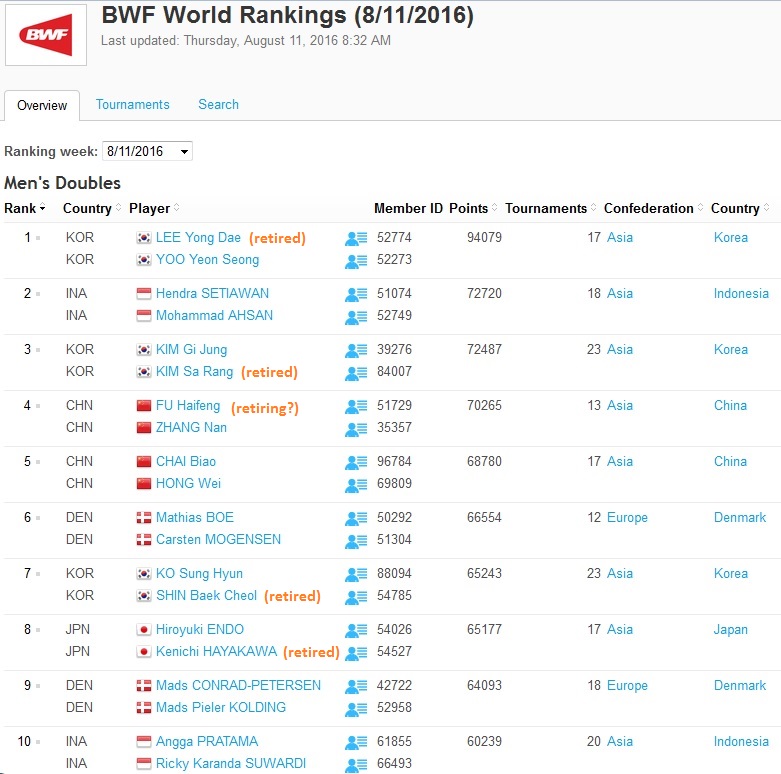This screenshot has height=774, width=781.
Task: Select the Overview tab
Action: coord(42,105)
